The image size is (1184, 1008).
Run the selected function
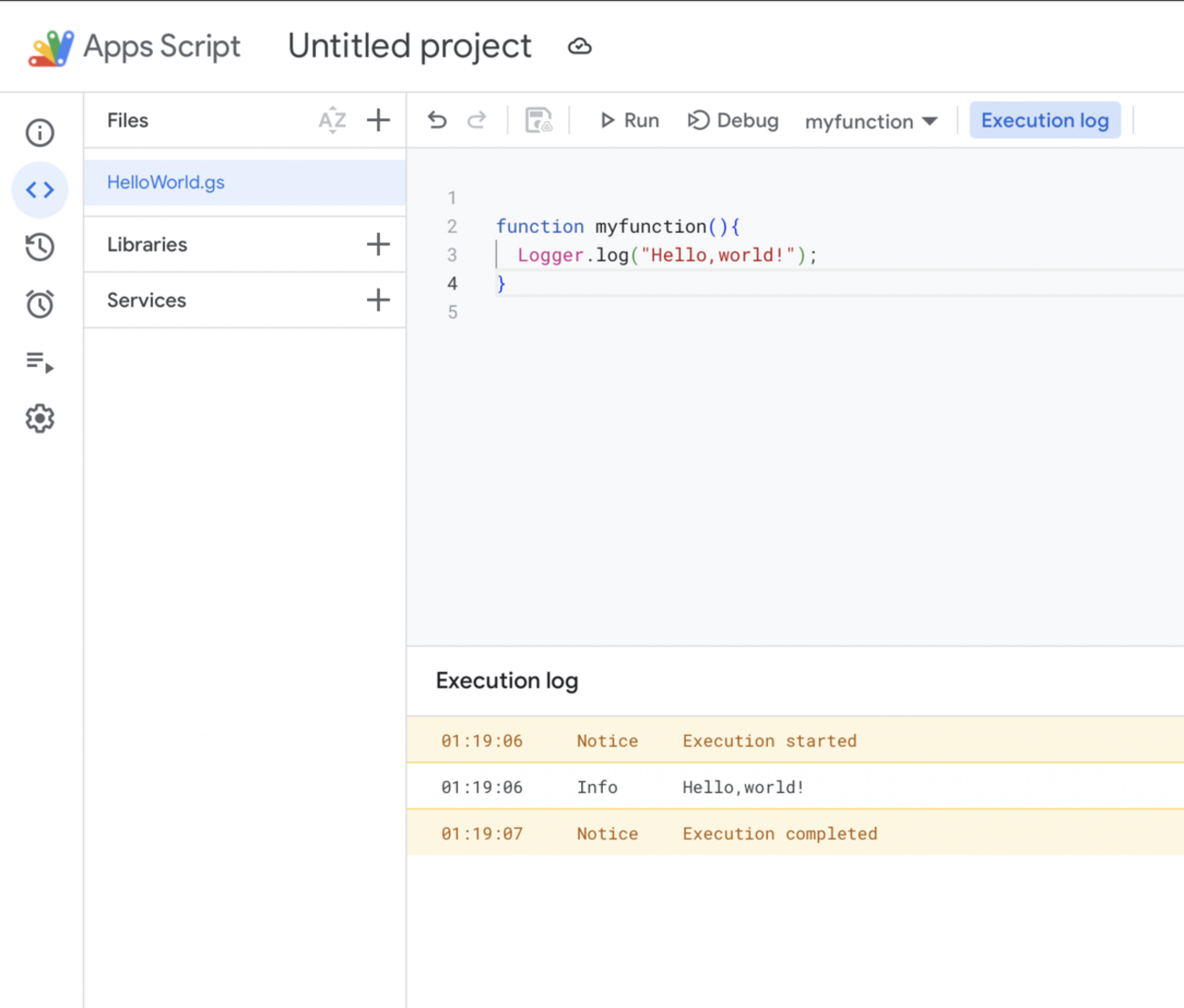point(629,120)
